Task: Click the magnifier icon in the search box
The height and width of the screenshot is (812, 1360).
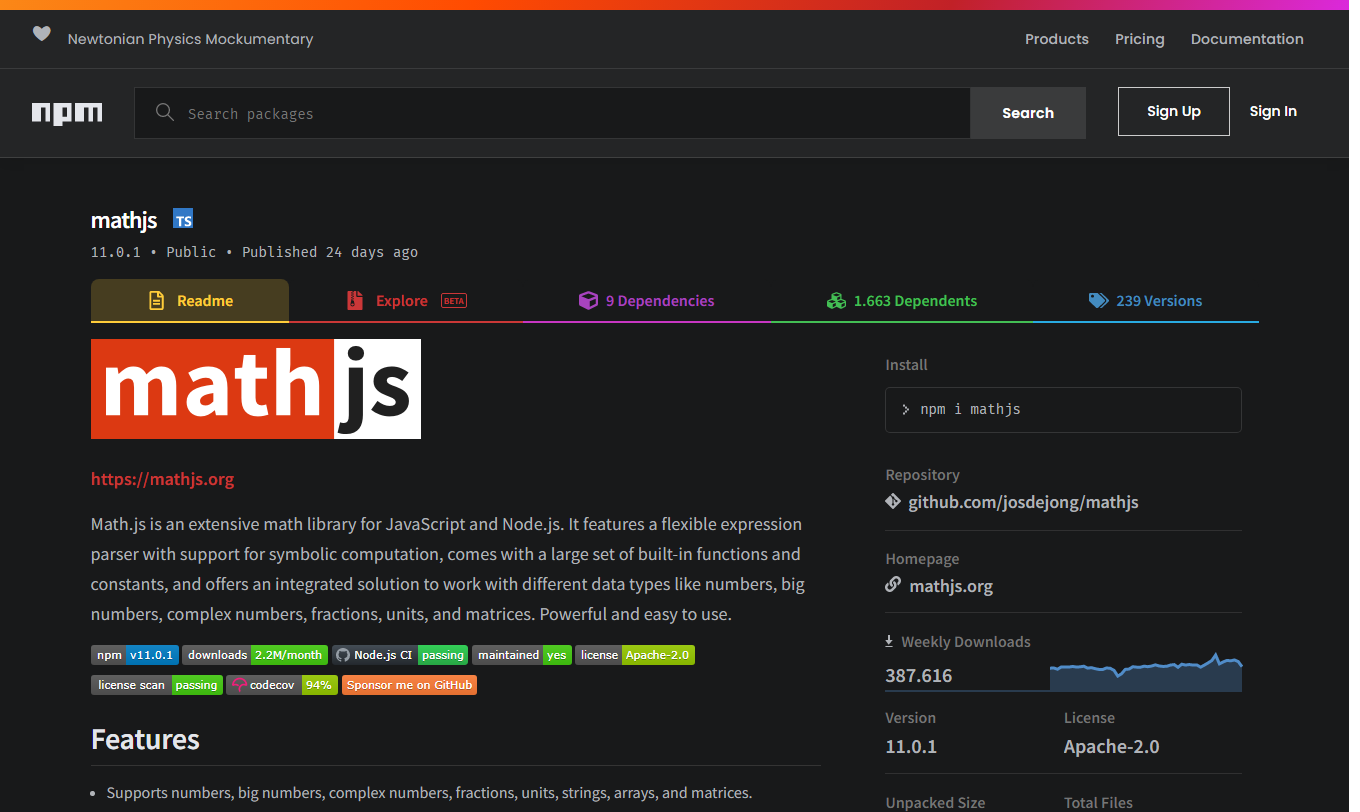Action: tap(165, 112)
